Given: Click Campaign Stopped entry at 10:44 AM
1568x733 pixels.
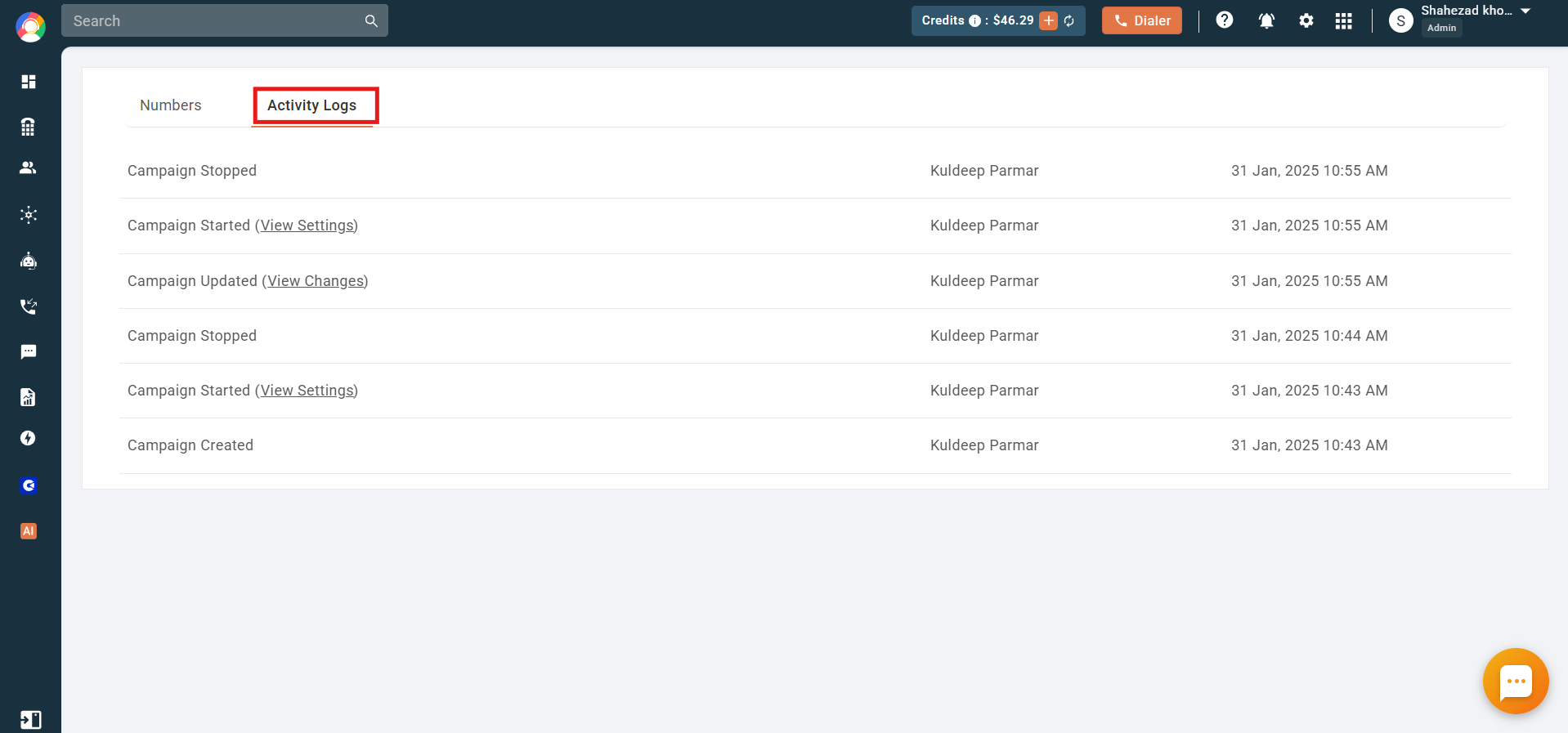Looking at the screenshot, I should pos(192,336).
